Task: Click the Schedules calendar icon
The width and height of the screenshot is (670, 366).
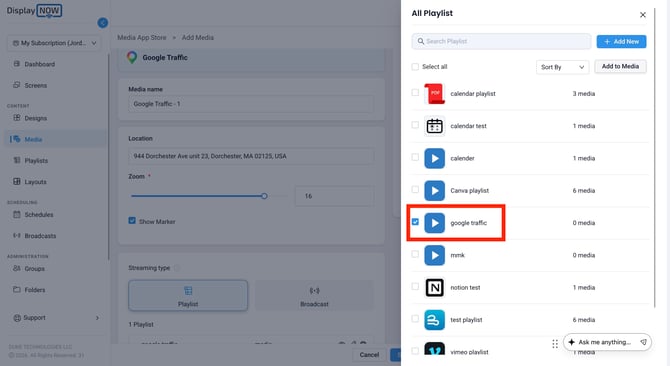Action: (x=17, y=214)
